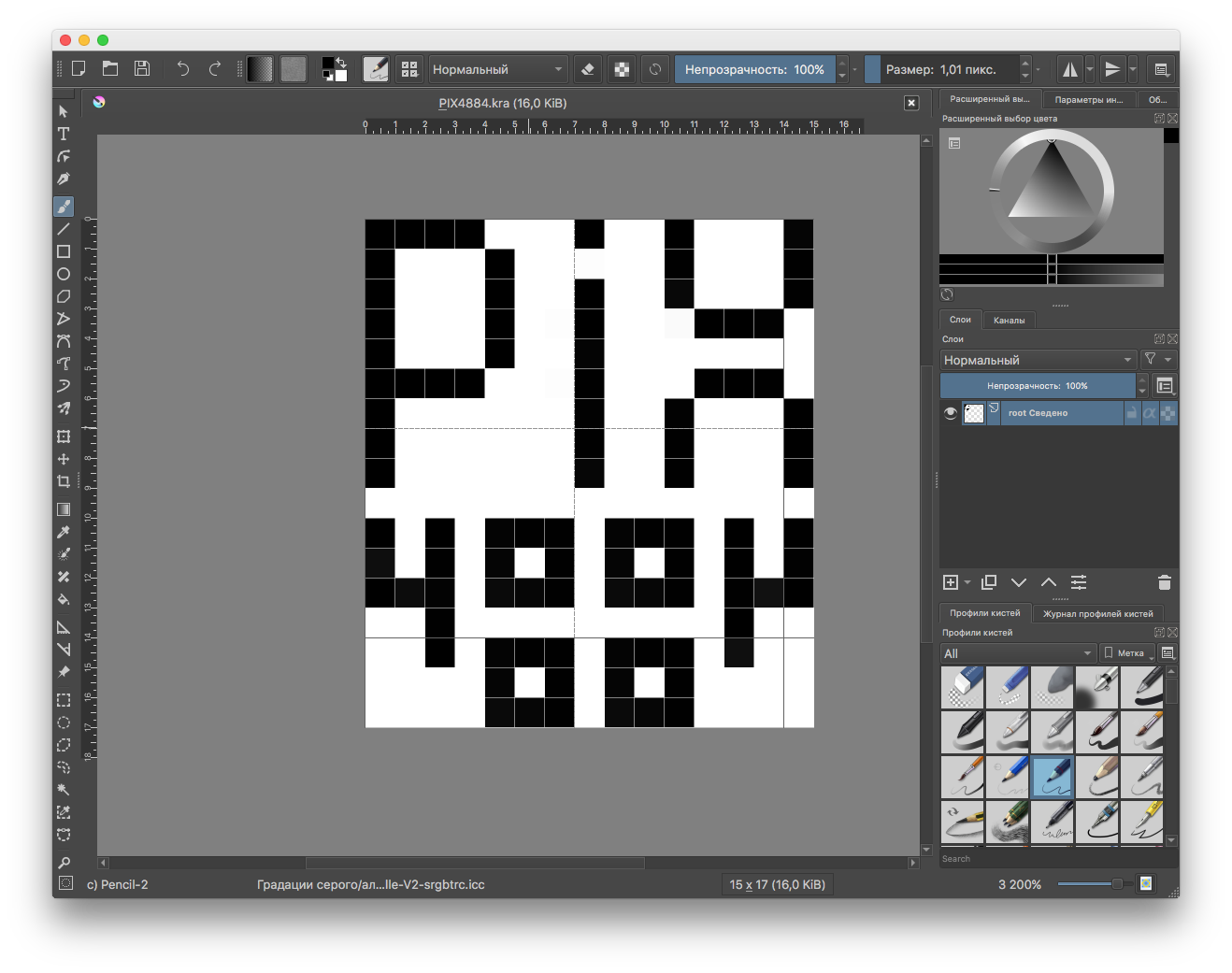The image size is (1232, 973).
Task: Enable eraser mode on the toolbar
Action: tap(587, 68)
